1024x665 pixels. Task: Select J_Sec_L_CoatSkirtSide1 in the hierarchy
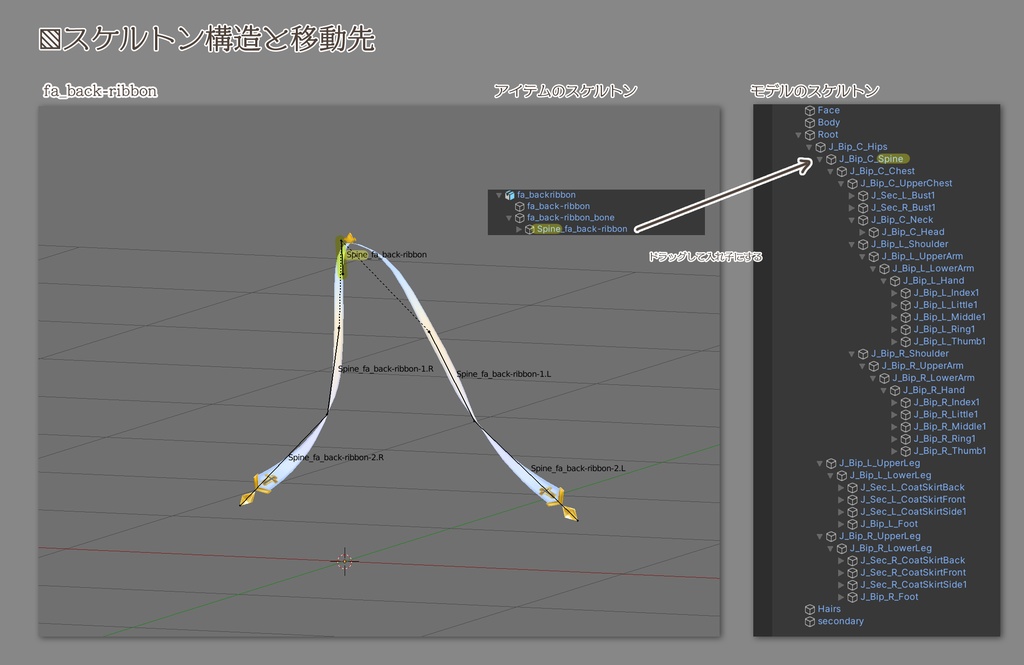click(913, 512)
